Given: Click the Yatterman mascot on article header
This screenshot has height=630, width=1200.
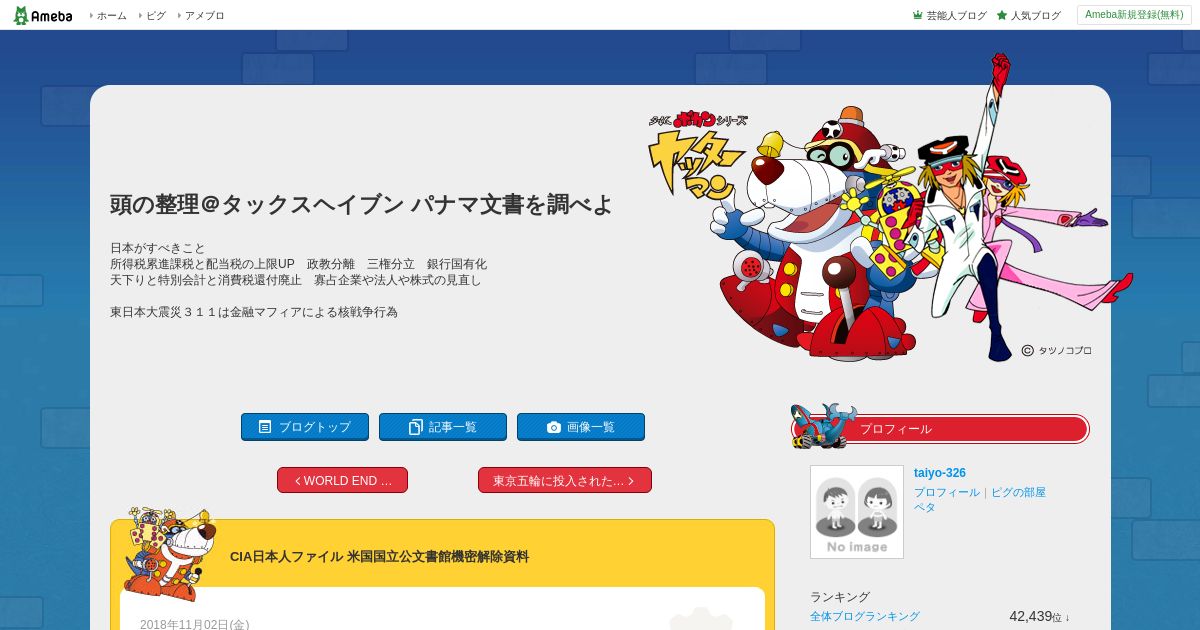Looking at the screenshot, I should 168,553.
